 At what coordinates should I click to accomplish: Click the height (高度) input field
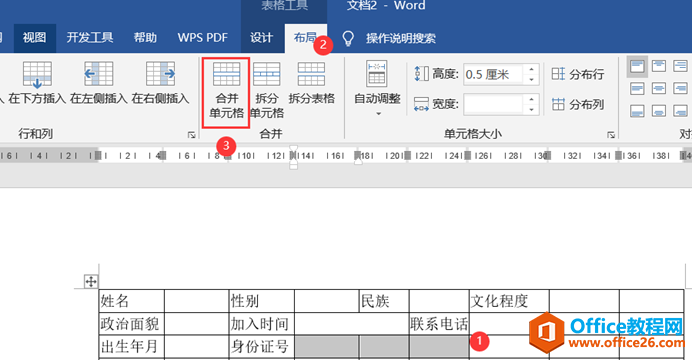click(x=493, y=74)
